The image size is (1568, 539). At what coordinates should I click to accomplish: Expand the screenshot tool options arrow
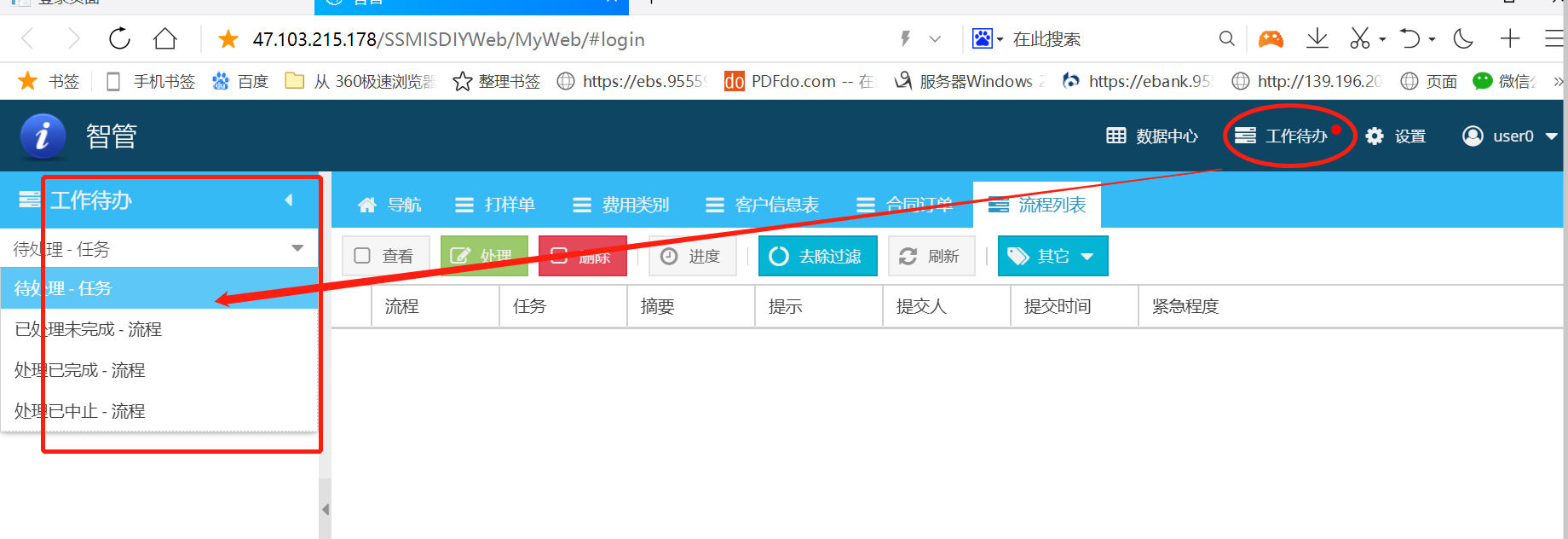tap(1382, 39)
